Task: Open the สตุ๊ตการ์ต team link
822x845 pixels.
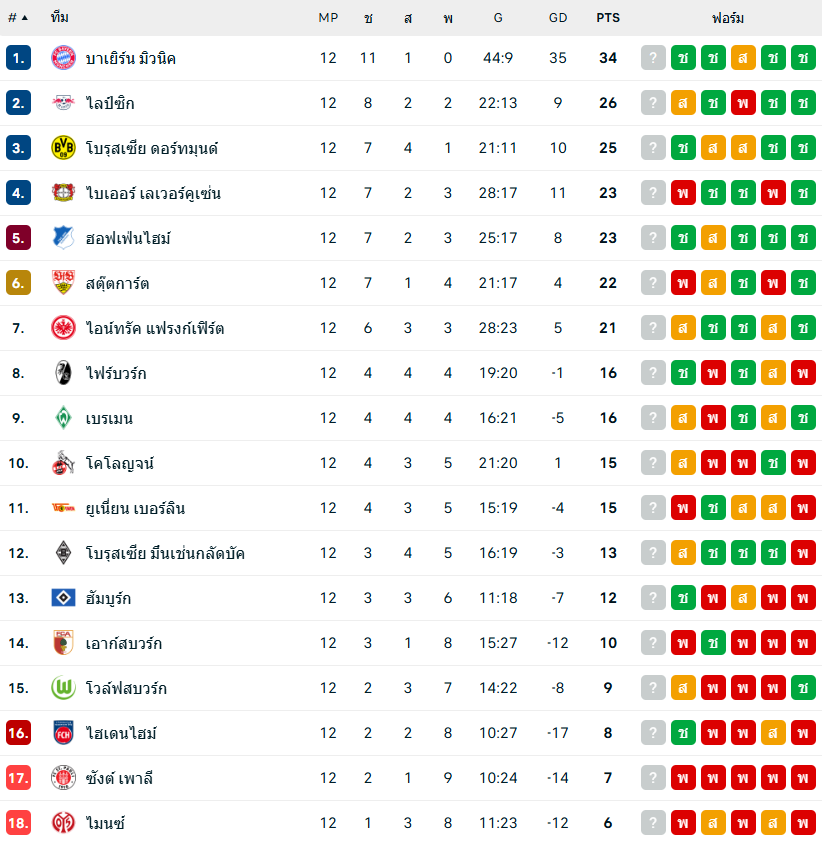Action: click(118, 283)
